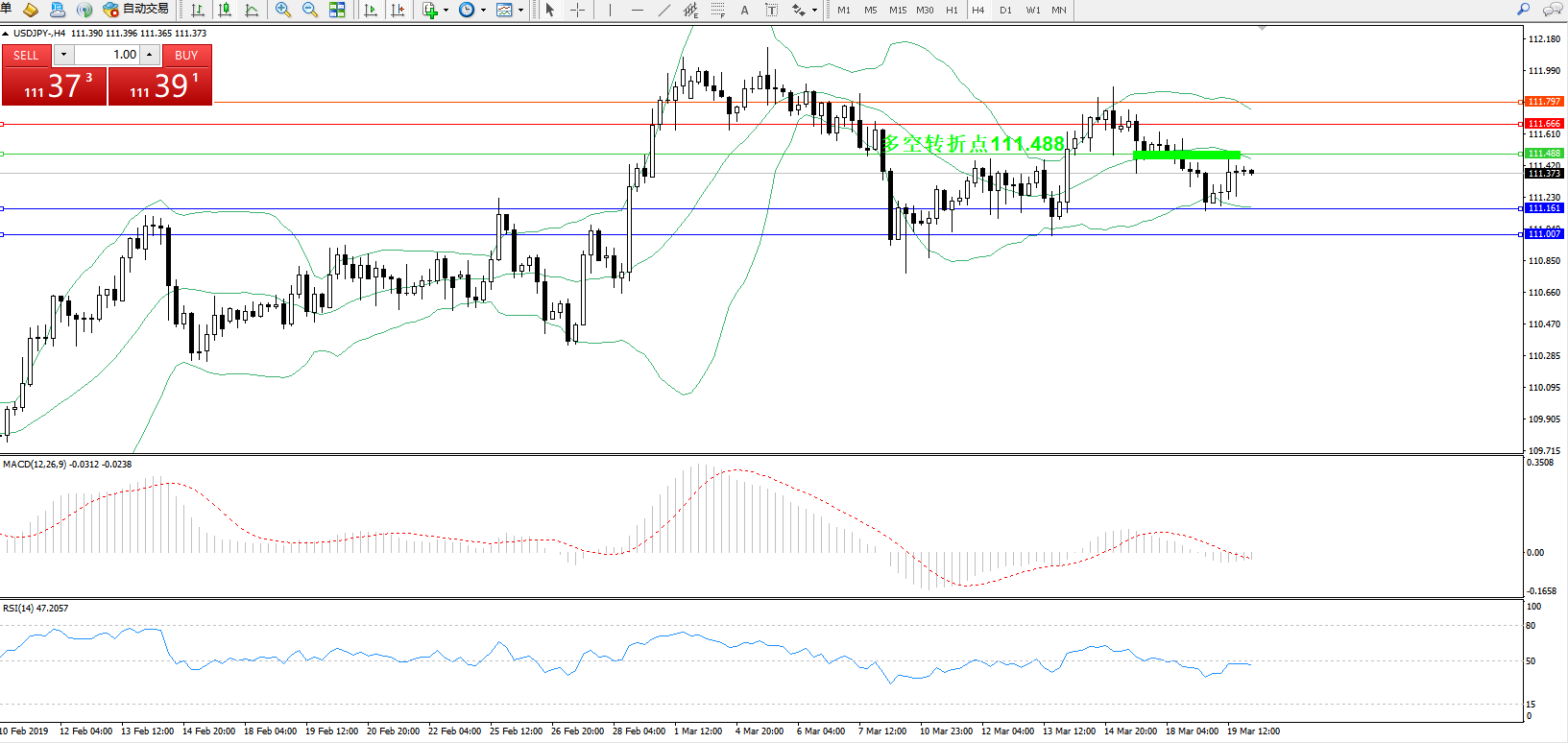Open the templates dropdown arrow

coord(521,11)
